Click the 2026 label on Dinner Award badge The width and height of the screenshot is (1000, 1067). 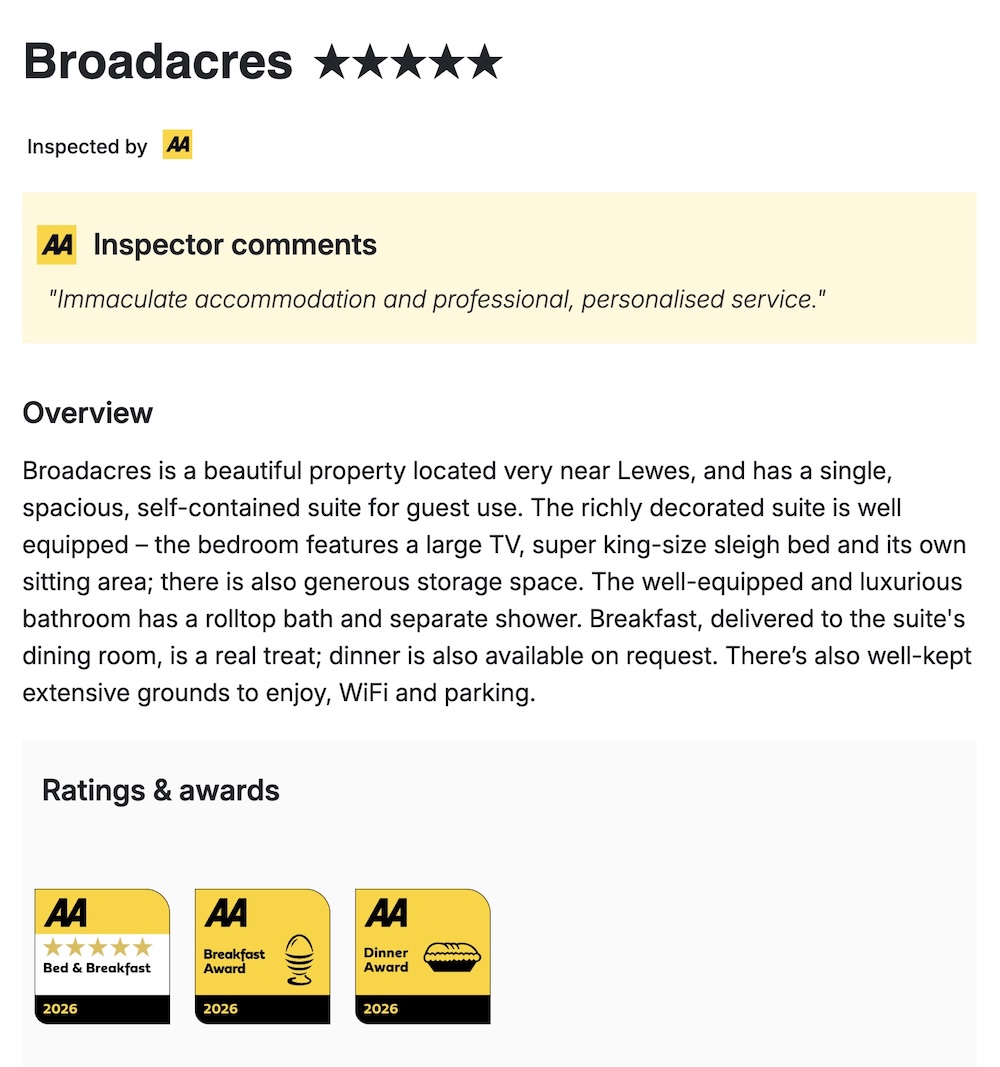(x=381, y=1009)
